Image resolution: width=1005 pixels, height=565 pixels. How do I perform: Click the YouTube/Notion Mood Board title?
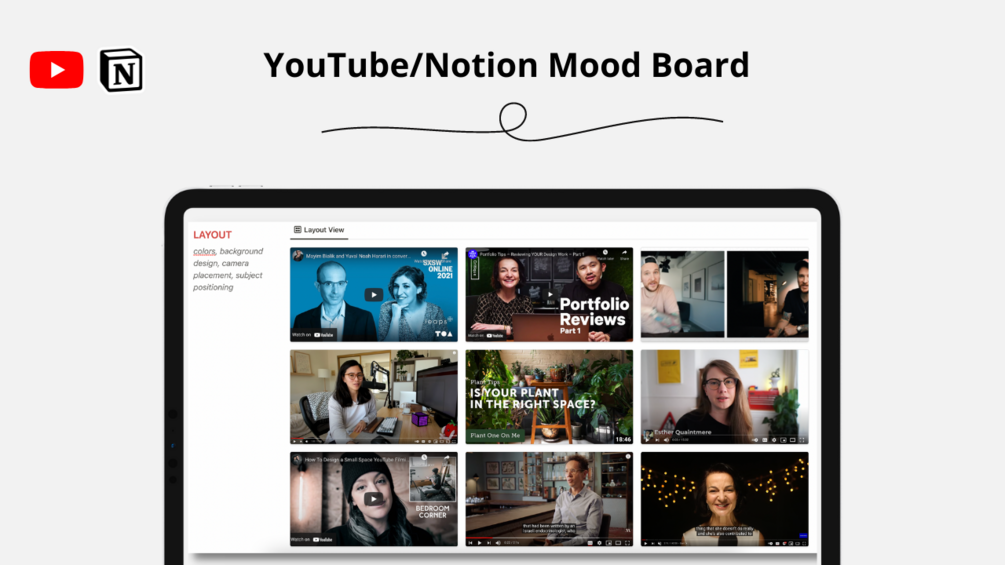point(506,65)
